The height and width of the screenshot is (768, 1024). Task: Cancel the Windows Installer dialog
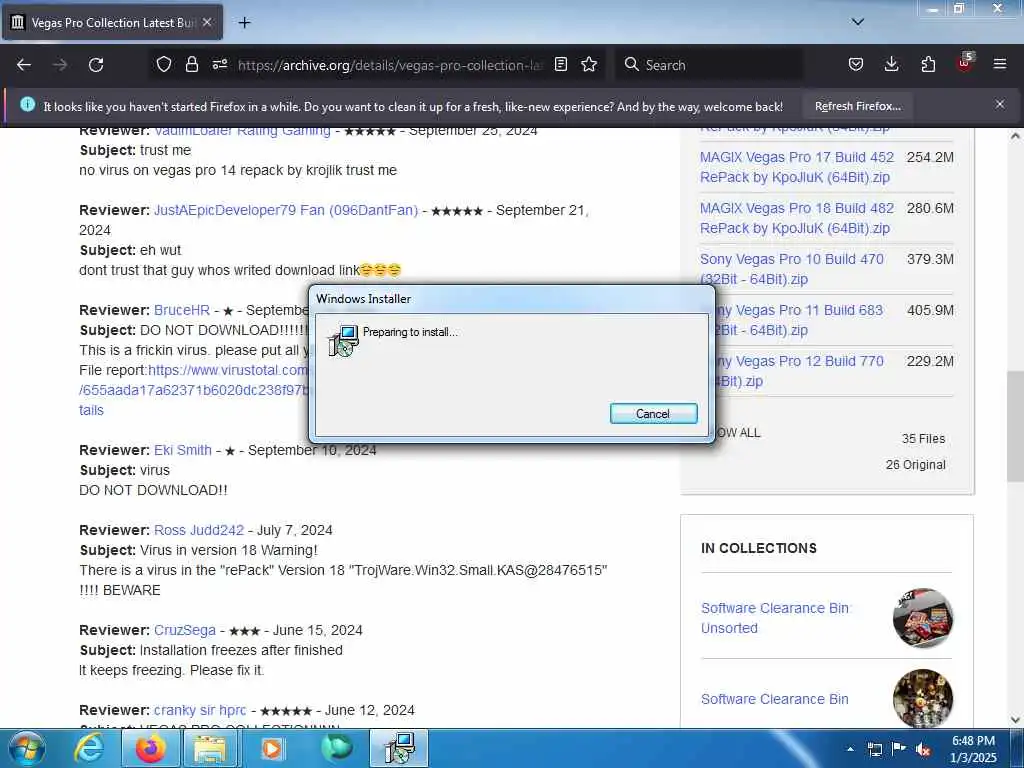pyautogui.click(x=653, y=413)
